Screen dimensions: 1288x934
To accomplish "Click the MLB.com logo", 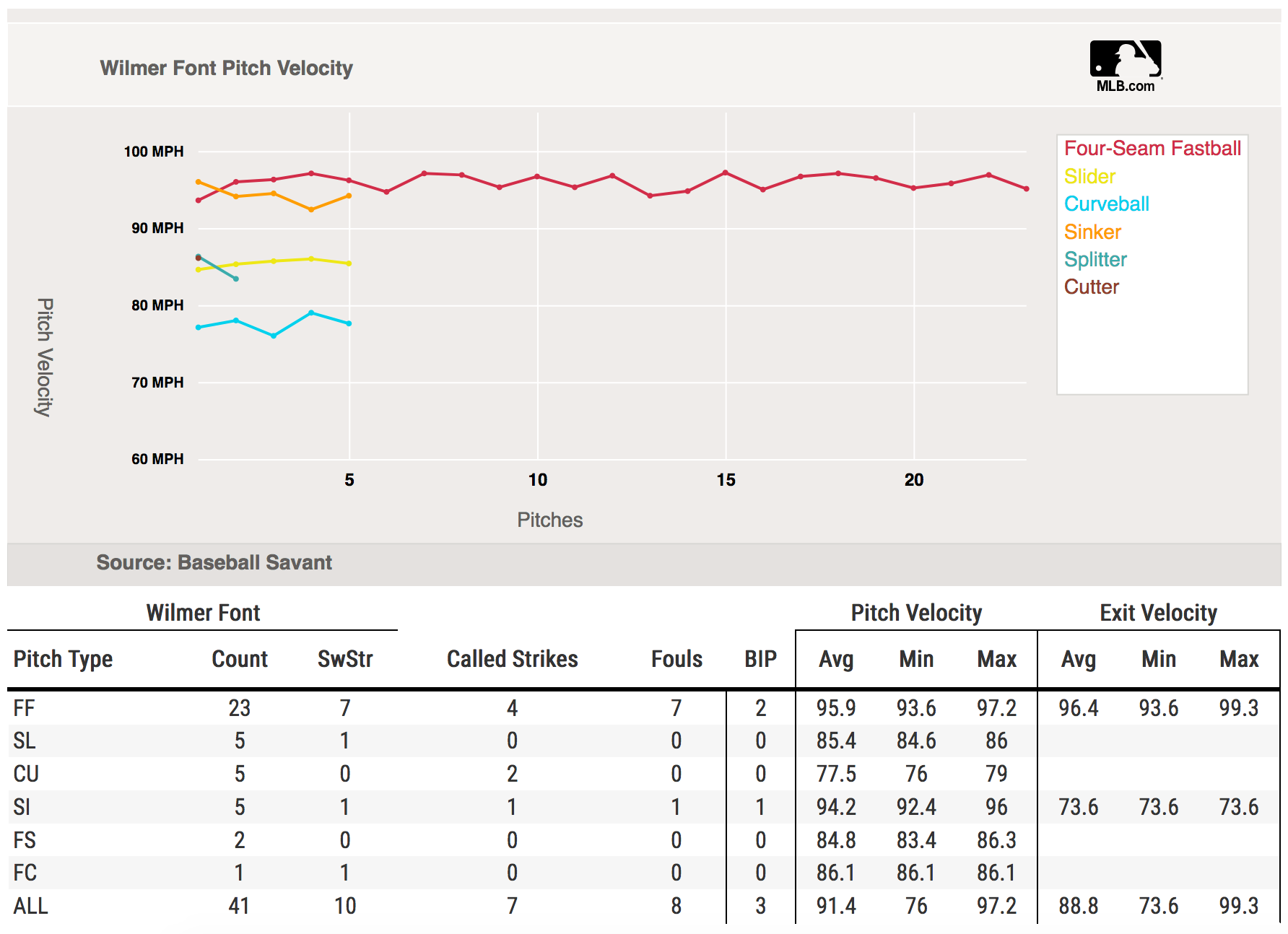I will (1125, 66).
